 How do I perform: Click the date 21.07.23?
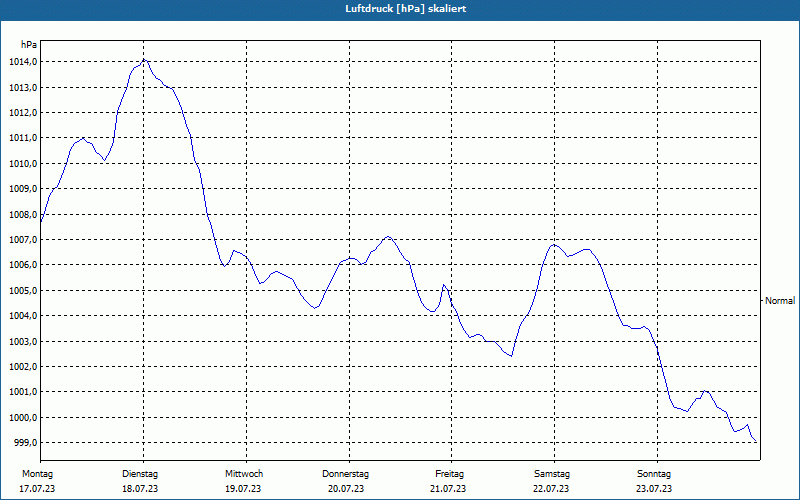click(x=448, y=489)
